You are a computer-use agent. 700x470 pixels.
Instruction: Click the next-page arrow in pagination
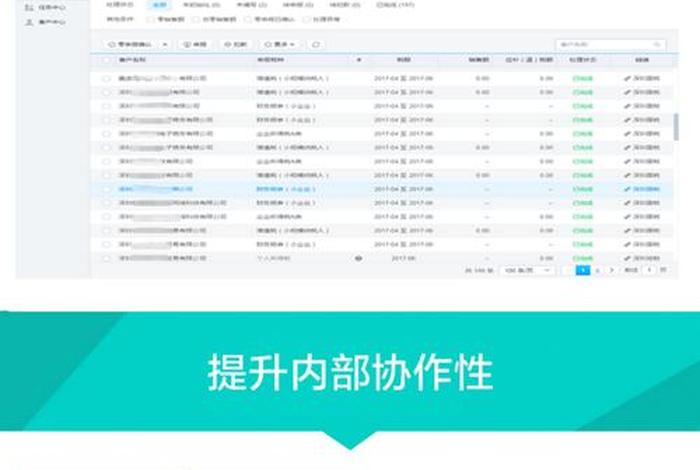(x=612, y=270)
